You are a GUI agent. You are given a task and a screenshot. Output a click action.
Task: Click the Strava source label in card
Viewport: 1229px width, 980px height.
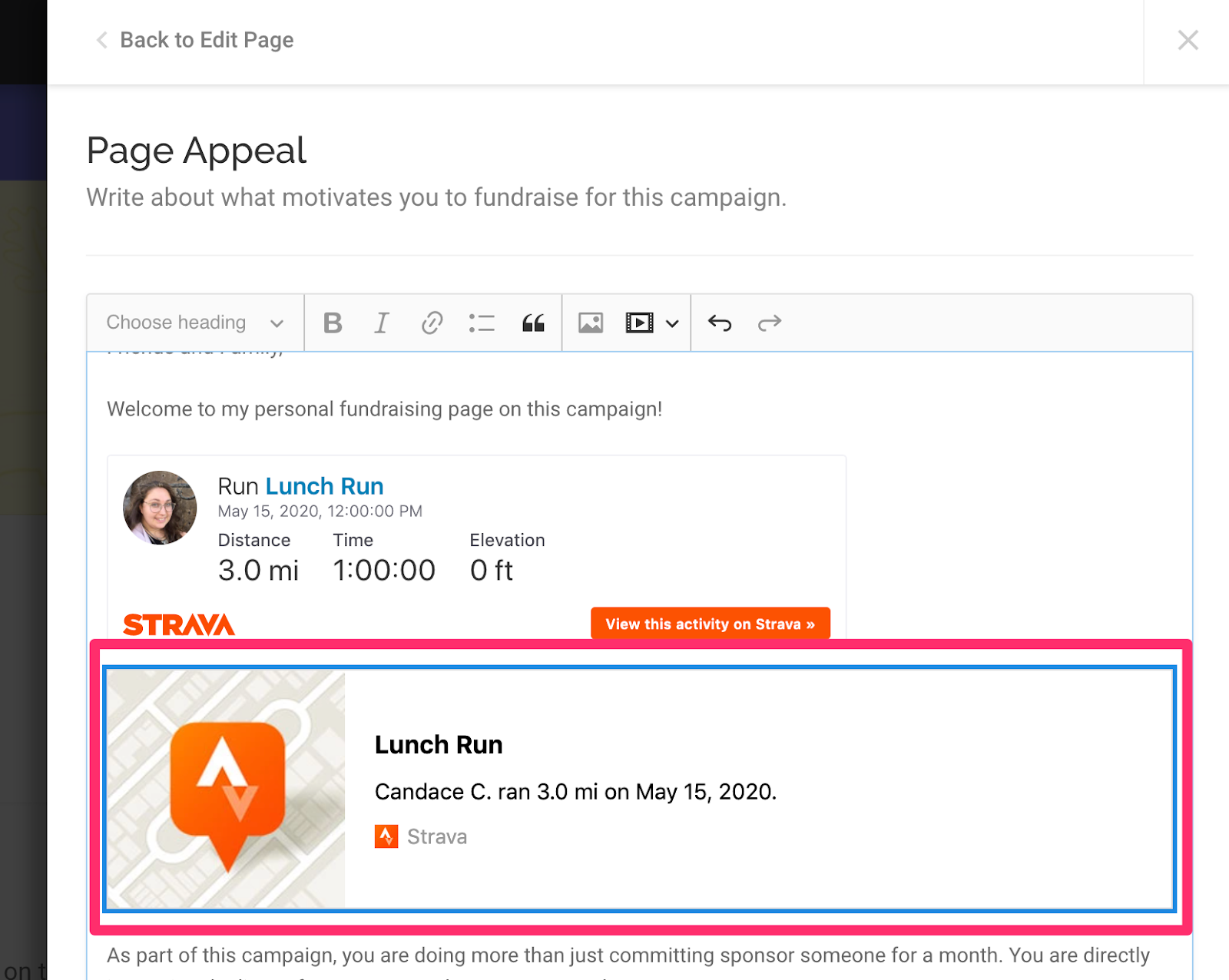point(437,836)
